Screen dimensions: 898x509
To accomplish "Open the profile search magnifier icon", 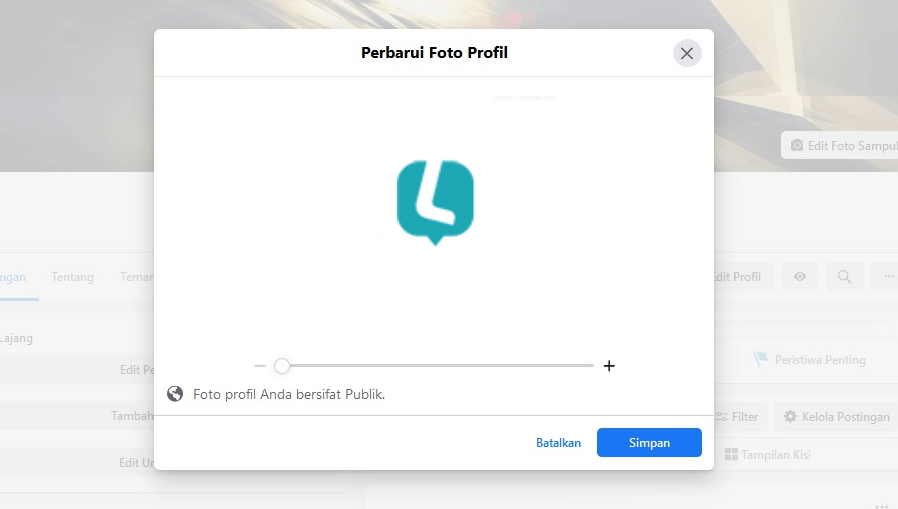I will coord(844,277).
